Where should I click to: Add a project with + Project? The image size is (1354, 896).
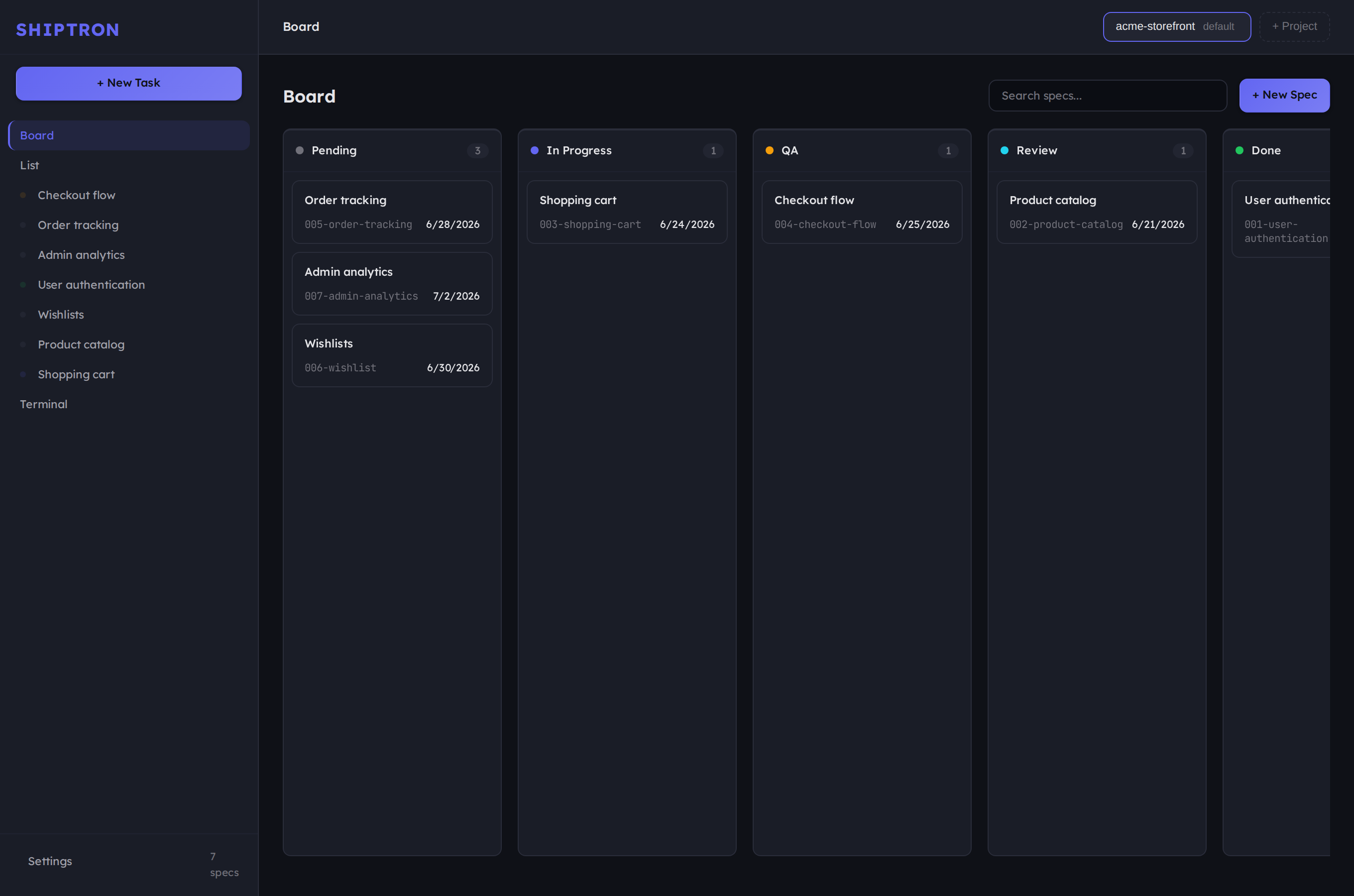[1295, 27]
